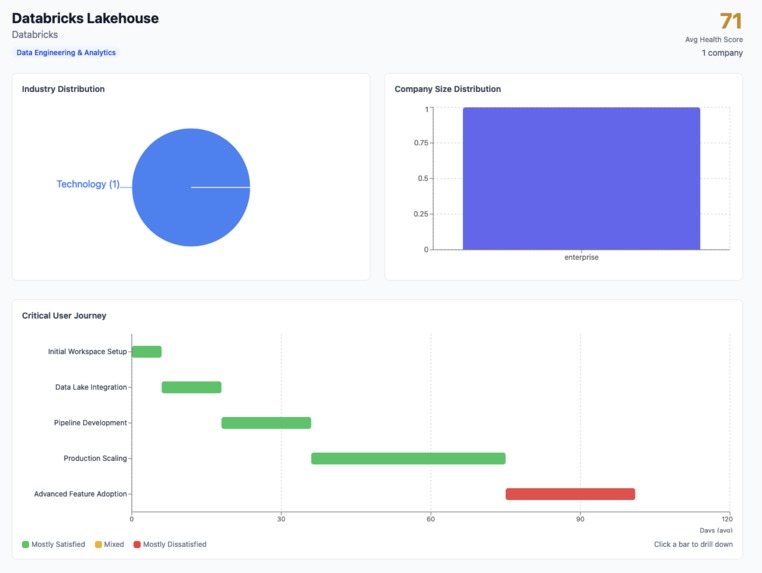The image size is (762, 573).
Task: Drill down into Data Lake Integration bar
Action: [191, 387]
